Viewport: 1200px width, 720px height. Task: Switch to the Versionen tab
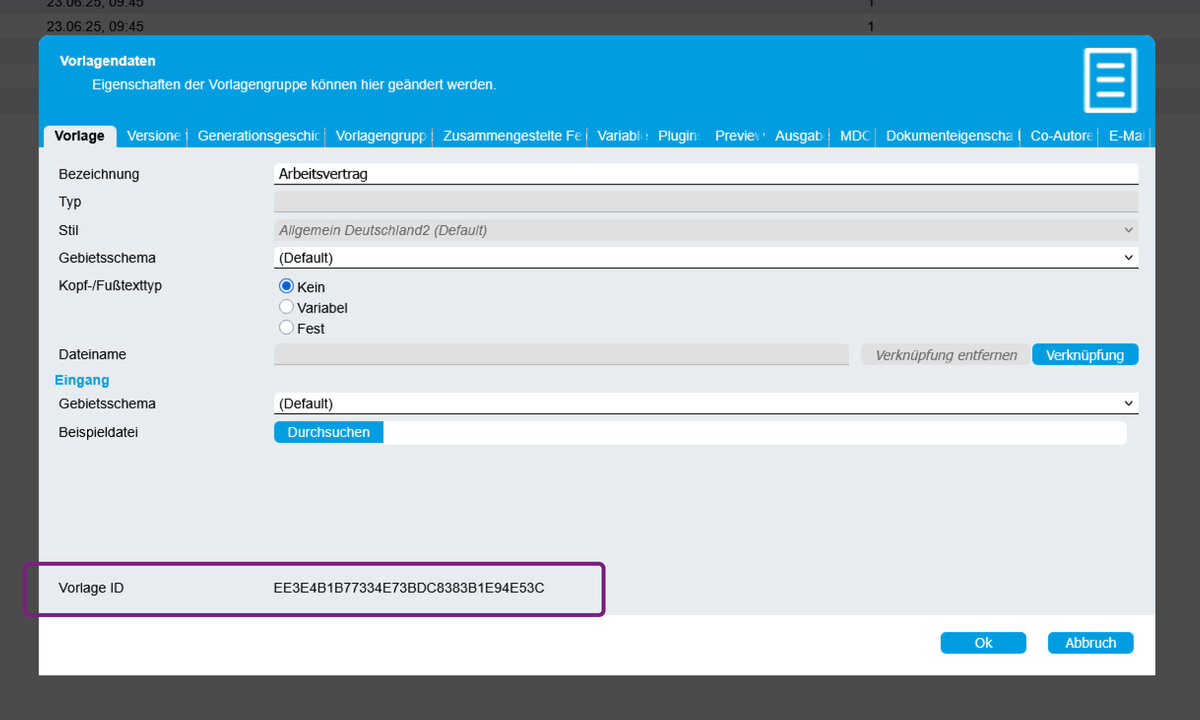click(x=154, y=136)
